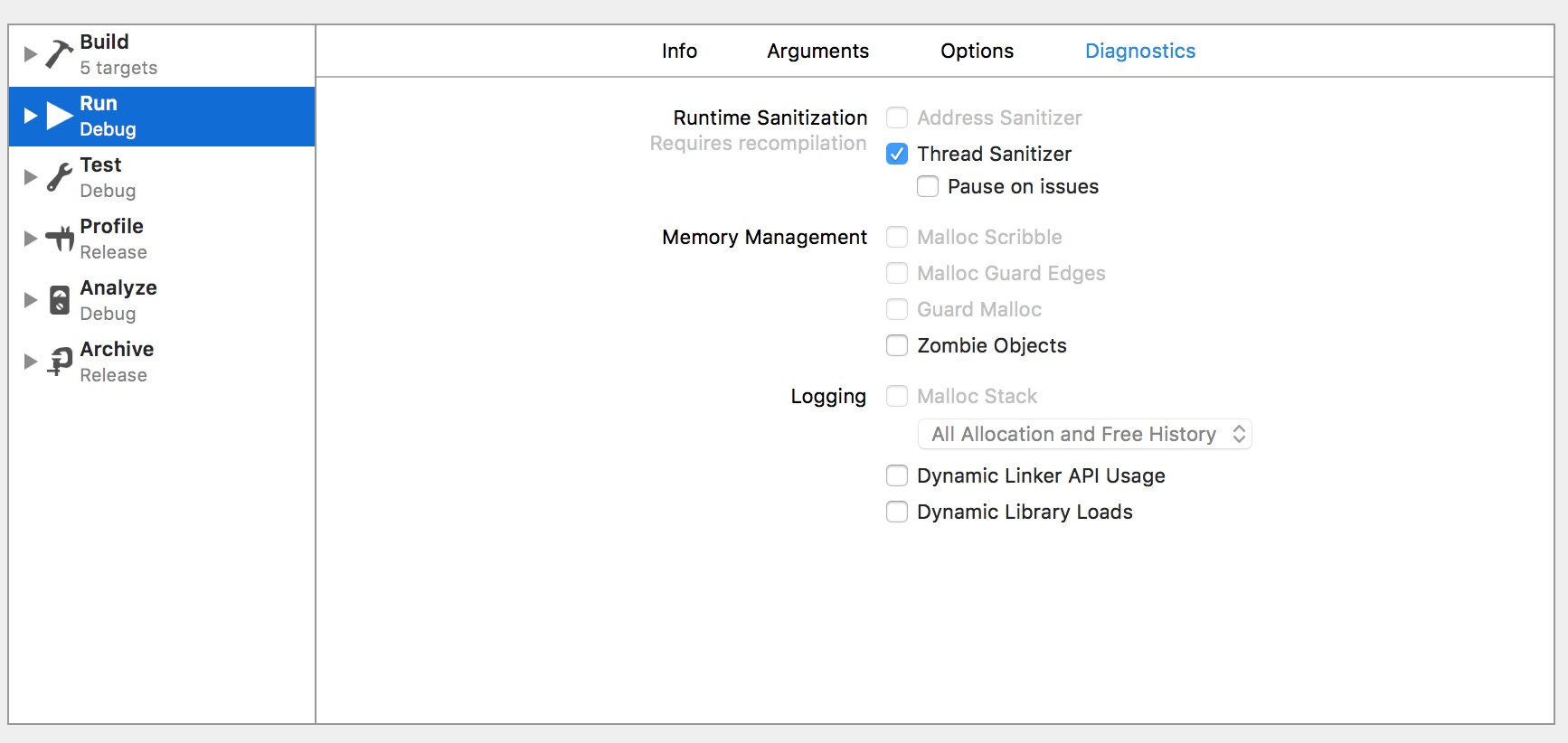Screen dimensions: 1568x743
Task: Expand the Archive disclosure triangle
Action: pyautogui.click(x=30, y=362)
